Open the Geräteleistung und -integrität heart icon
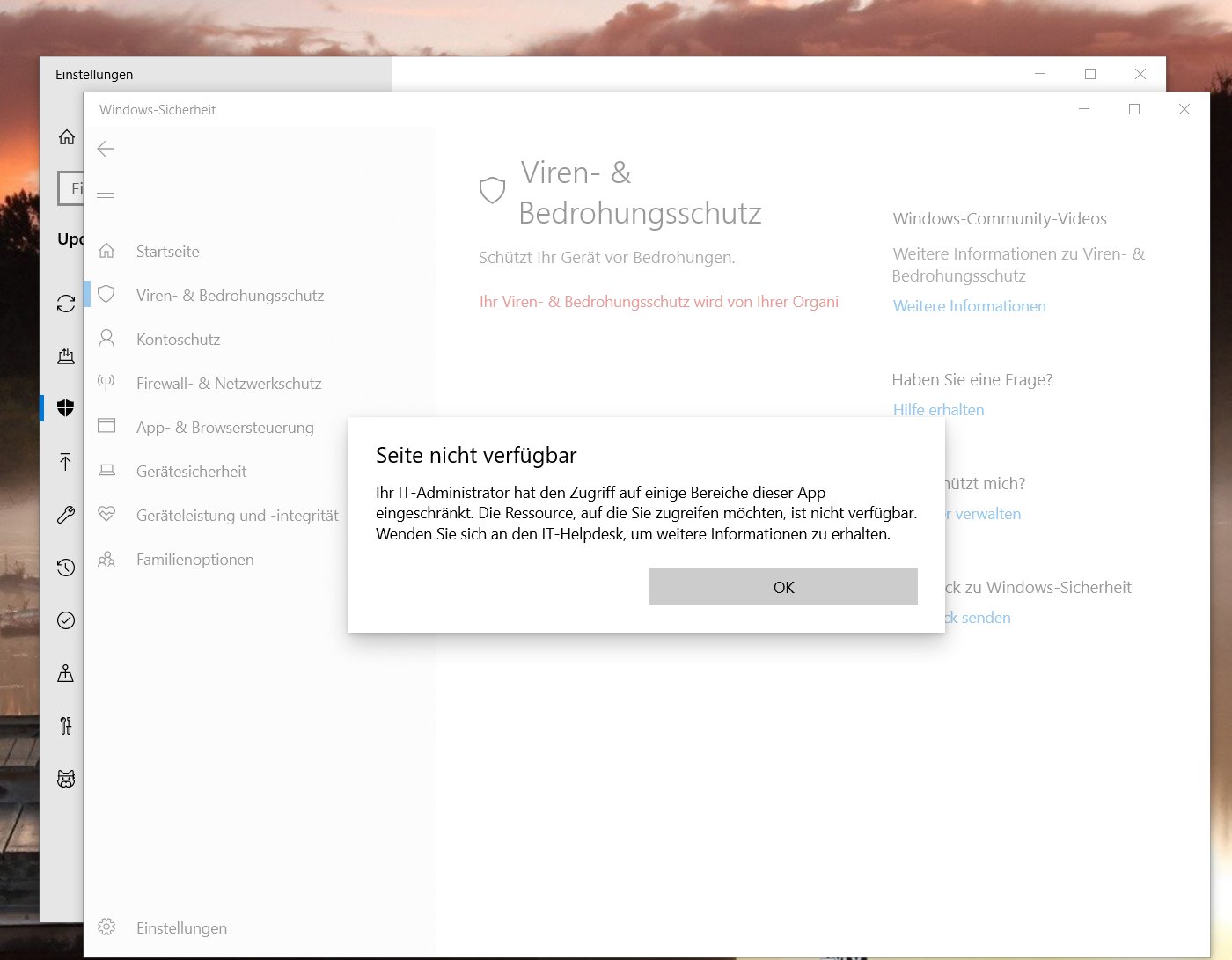Screen dimensions: 1232x960 tap(106, 514)
